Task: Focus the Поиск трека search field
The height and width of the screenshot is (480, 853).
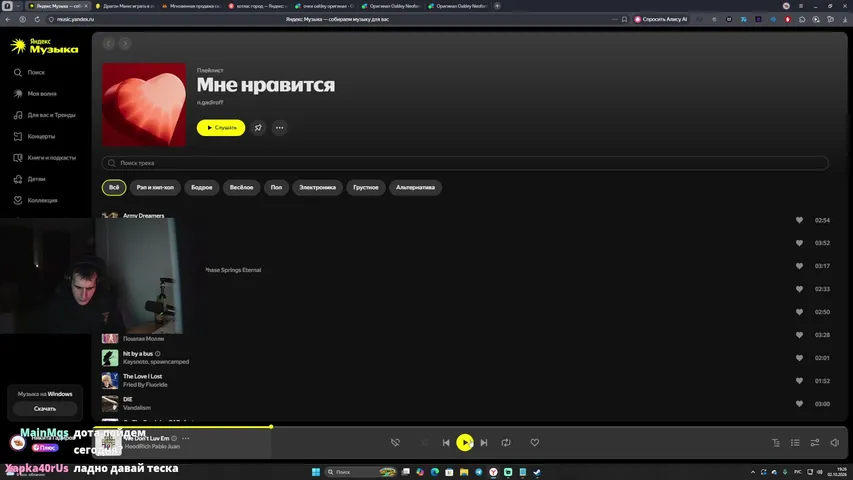Action: (465, 163)
